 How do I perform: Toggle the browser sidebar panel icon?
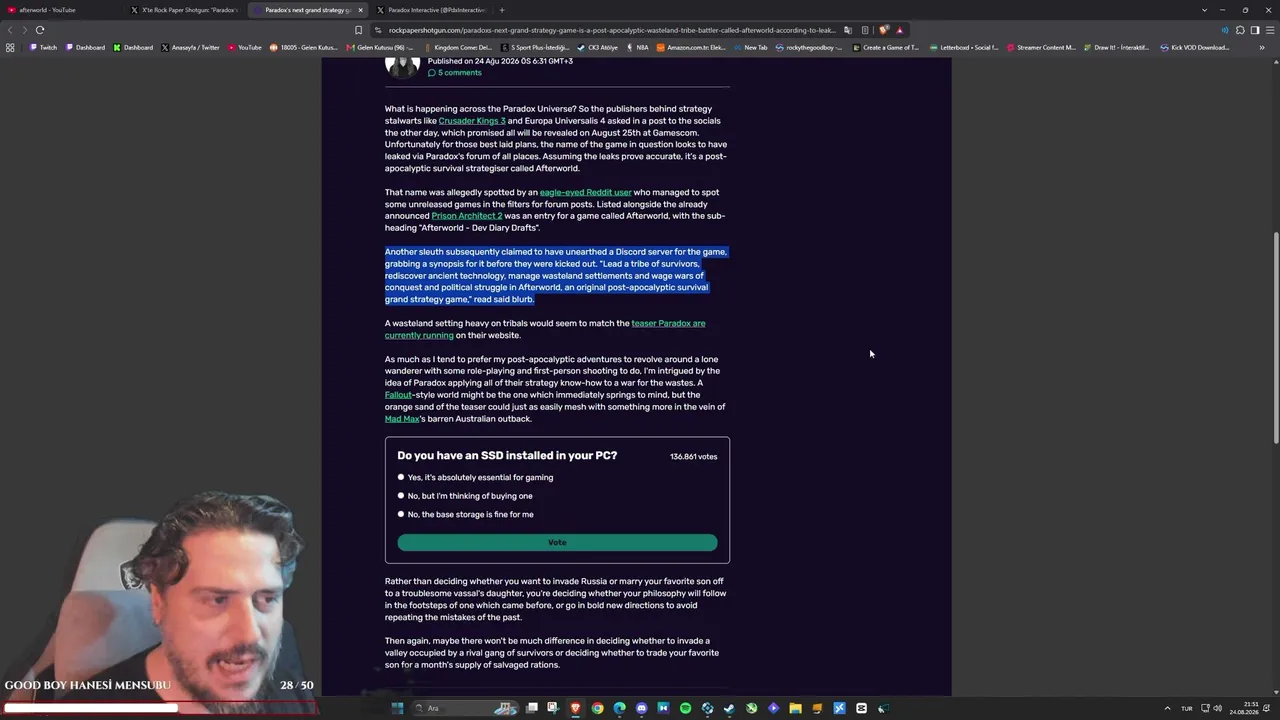tap(1255, 30)
